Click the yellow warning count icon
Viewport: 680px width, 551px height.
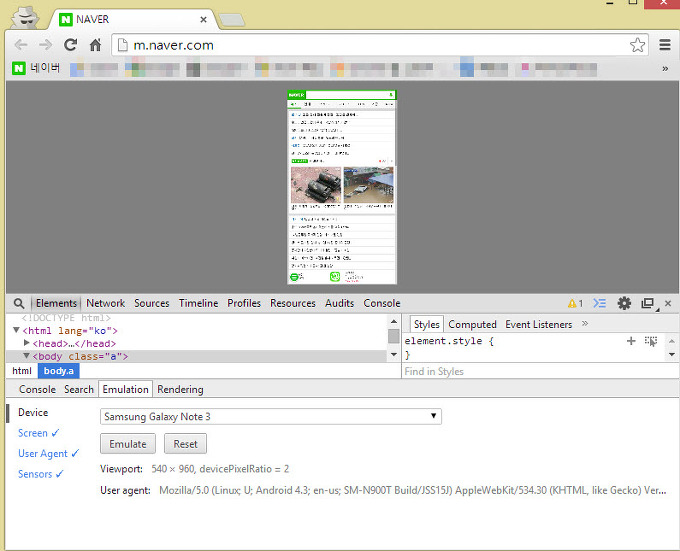[575, 303]
